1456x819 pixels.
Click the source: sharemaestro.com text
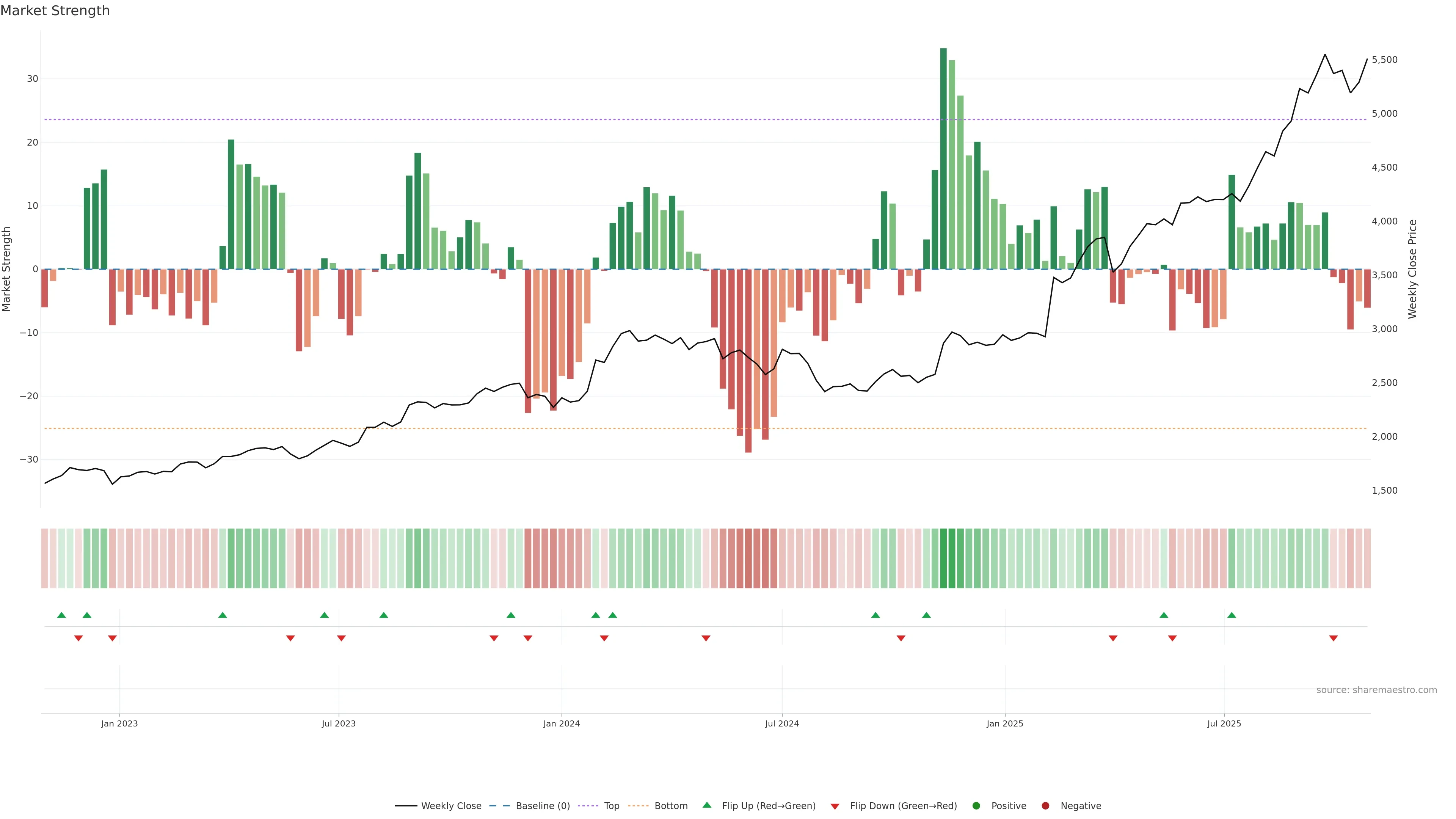tap(1376, 690)
